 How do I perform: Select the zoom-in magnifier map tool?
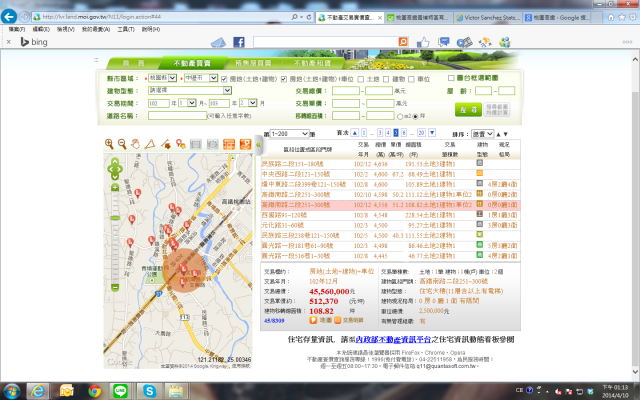[109, 144]
